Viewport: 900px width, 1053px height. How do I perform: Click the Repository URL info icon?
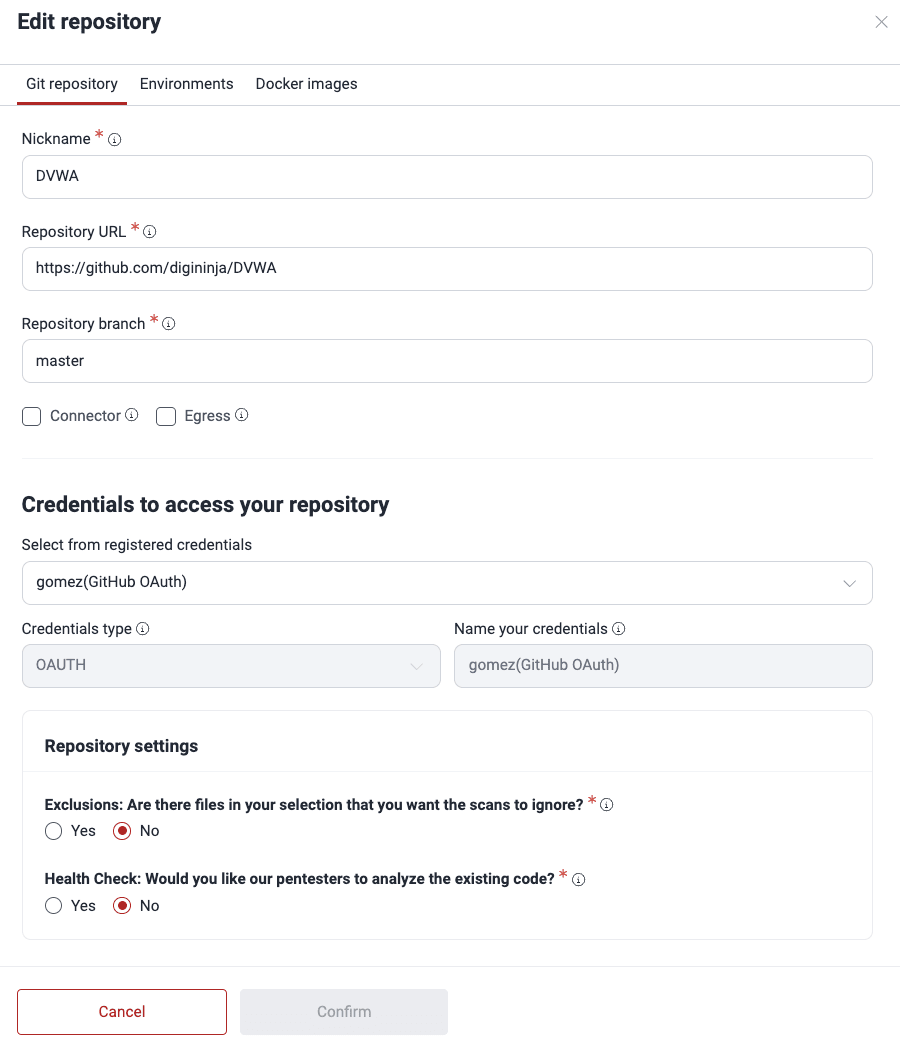pyautogui.click(x=150, y=231)
